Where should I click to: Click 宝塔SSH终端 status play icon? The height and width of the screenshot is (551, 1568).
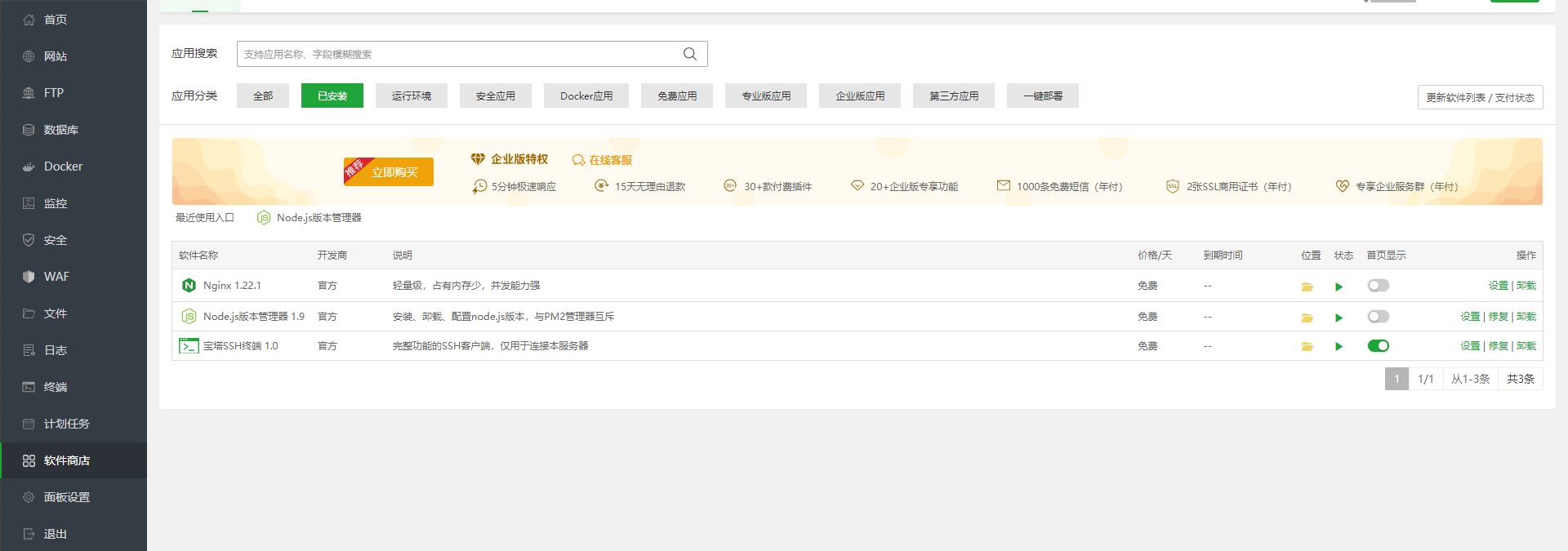(x=1339, y=347)
